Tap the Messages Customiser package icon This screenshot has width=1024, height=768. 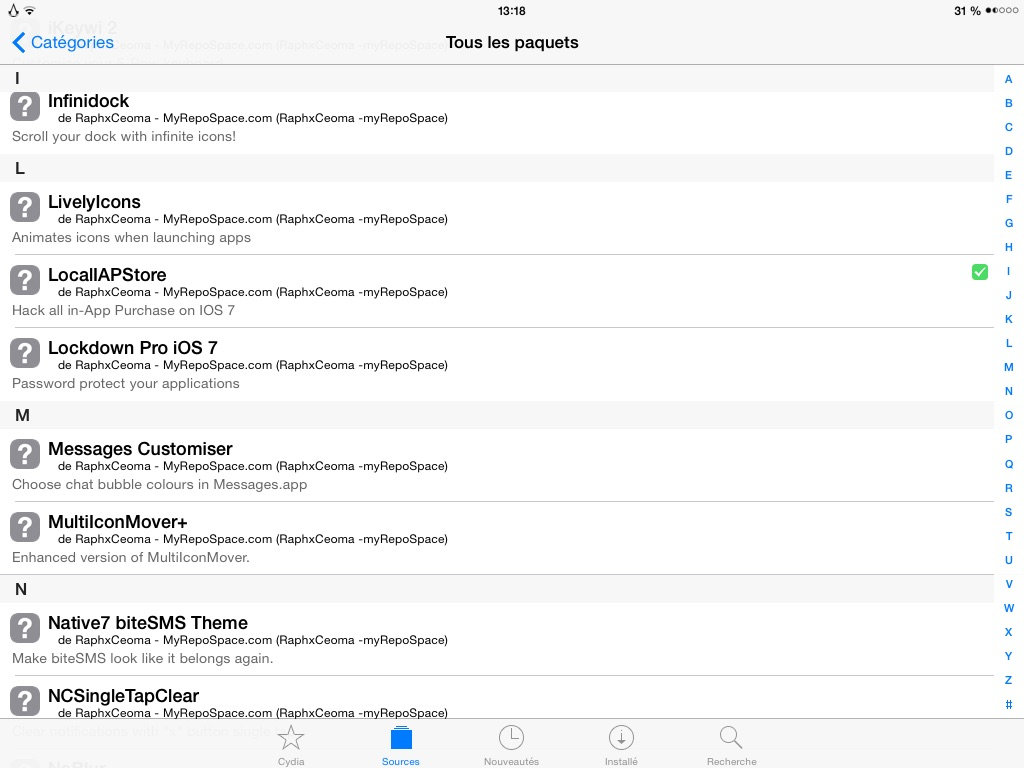coord(25,455)
